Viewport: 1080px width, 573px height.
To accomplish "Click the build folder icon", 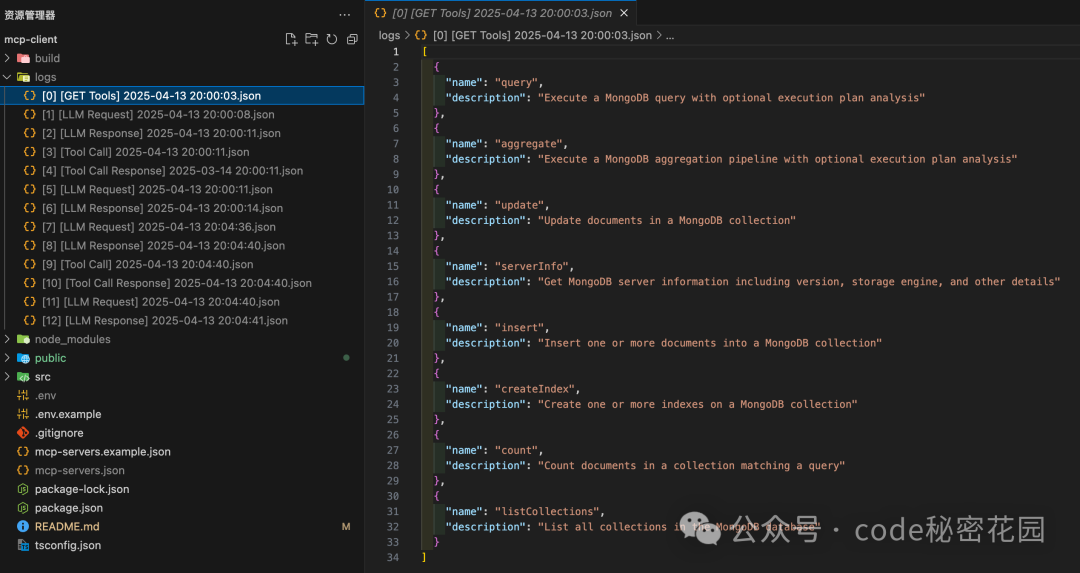I will point(23,59).
